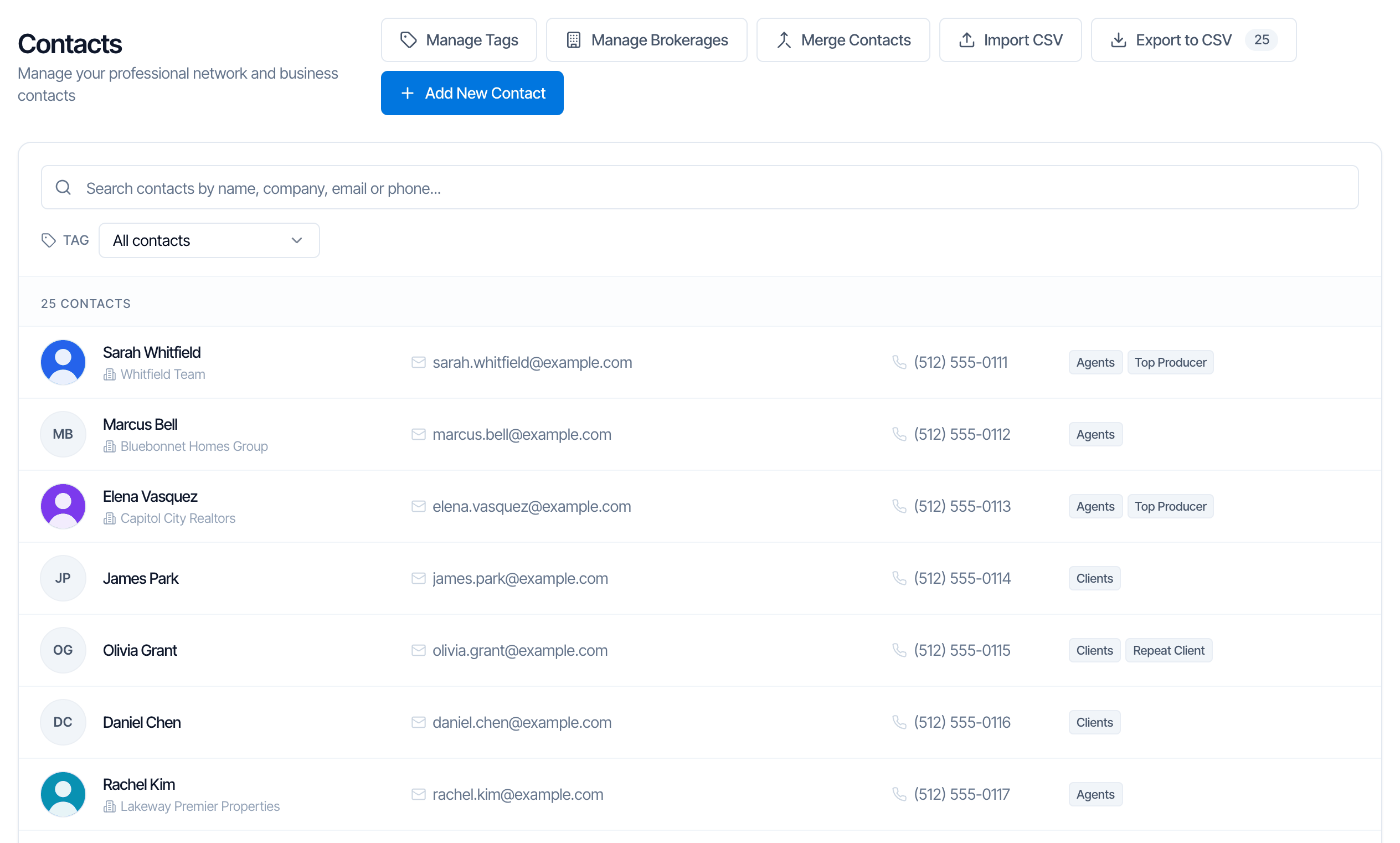Click the tag icon beside TAG label
1400x843 pixels.
[48, 240]
